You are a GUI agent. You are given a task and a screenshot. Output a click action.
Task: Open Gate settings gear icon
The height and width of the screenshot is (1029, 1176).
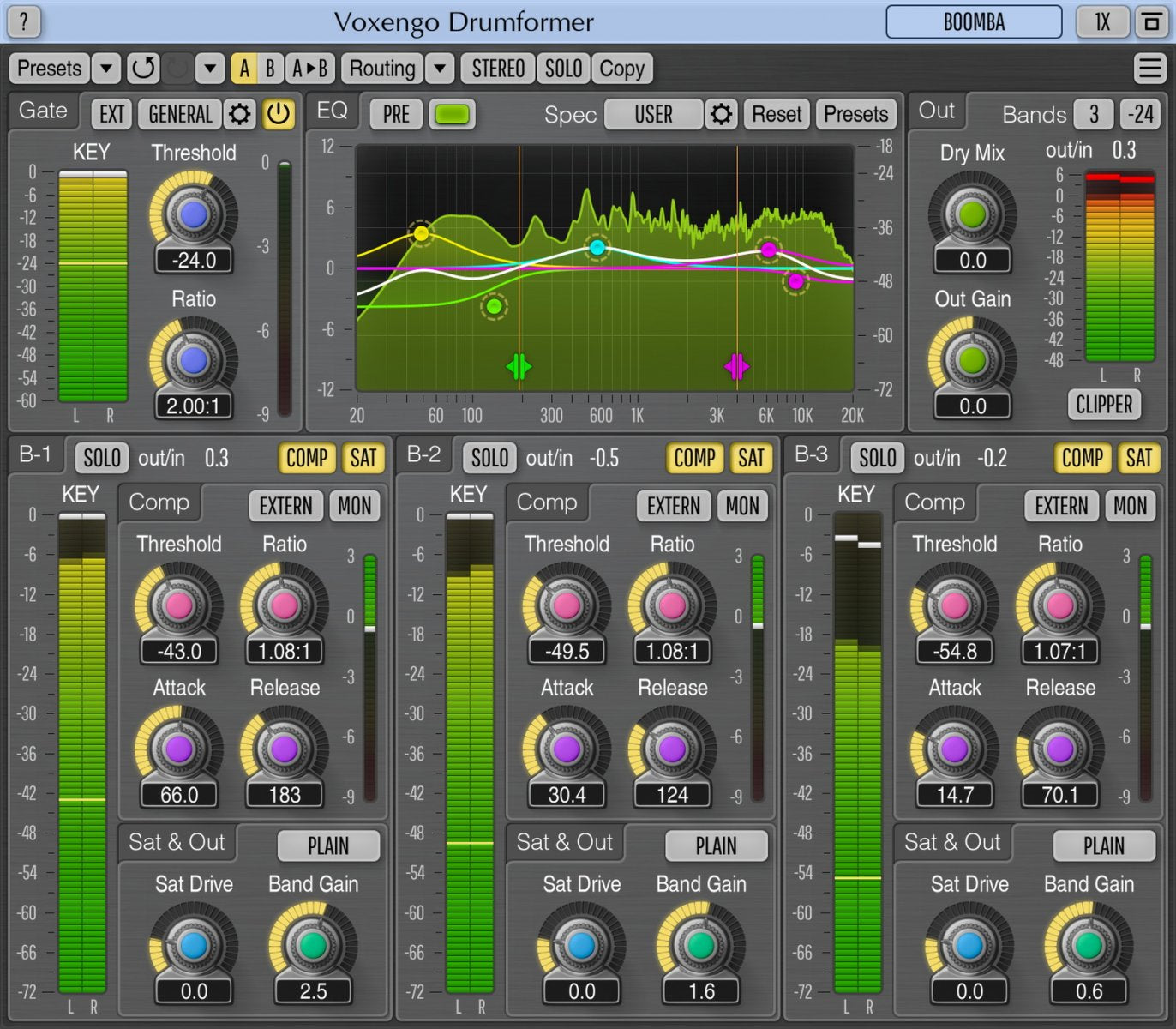coord(240,114)
